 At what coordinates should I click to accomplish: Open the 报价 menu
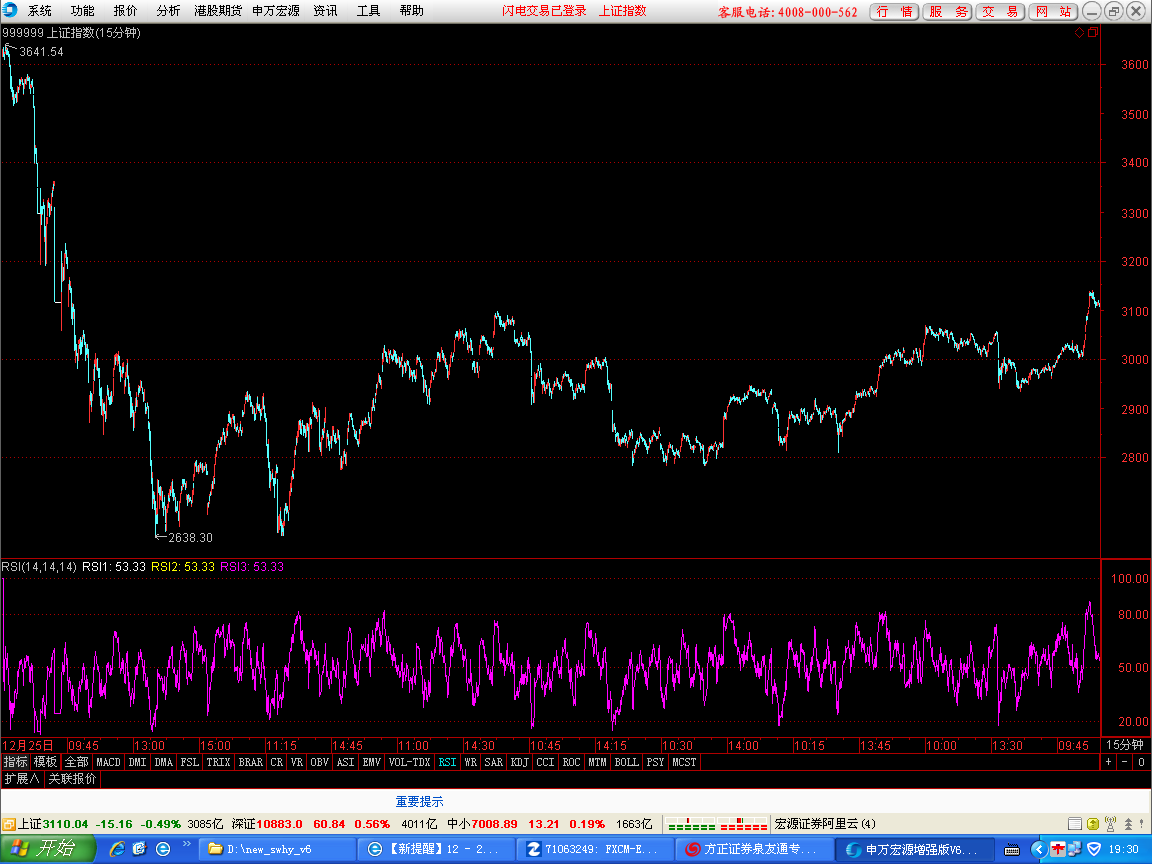tap(125, 11)
